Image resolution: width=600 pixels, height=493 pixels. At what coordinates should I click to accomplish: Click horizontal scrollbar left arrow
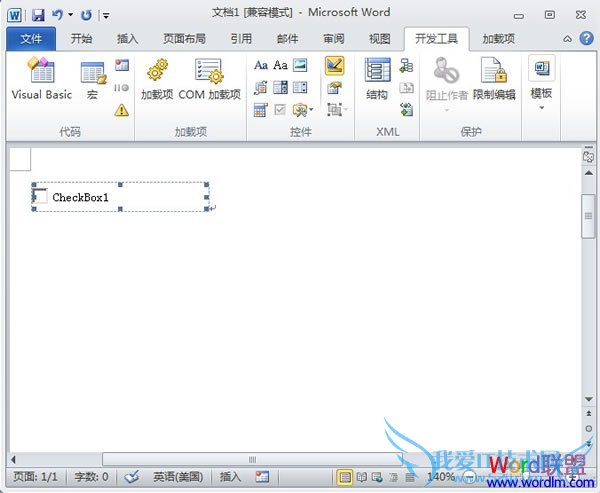pos(13,459)
